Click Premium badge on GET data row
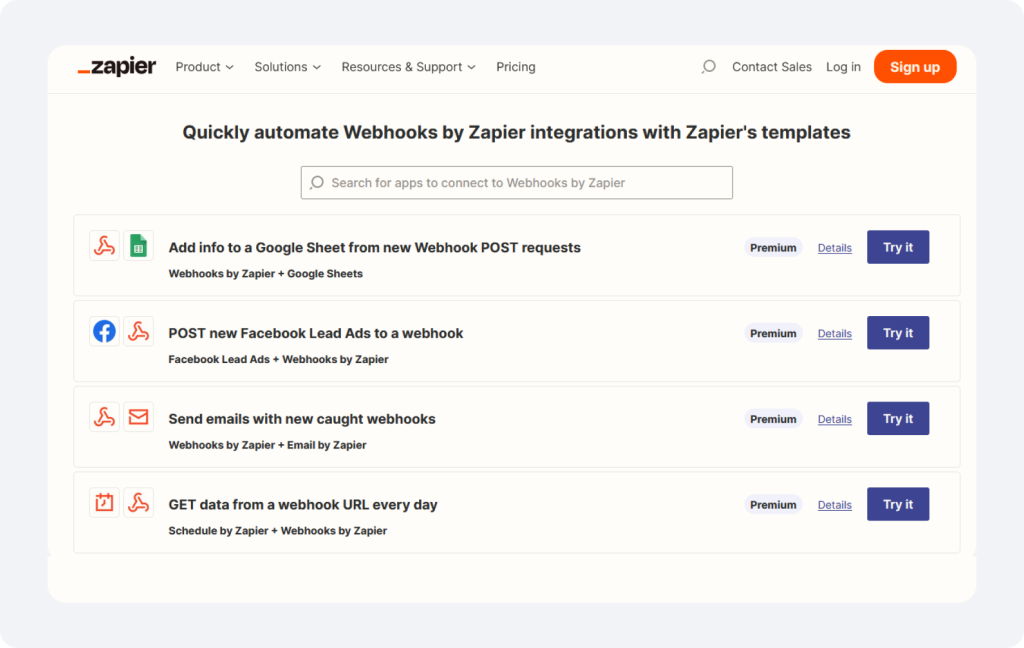Viewport: 1024px width, 648px height. 773,504
